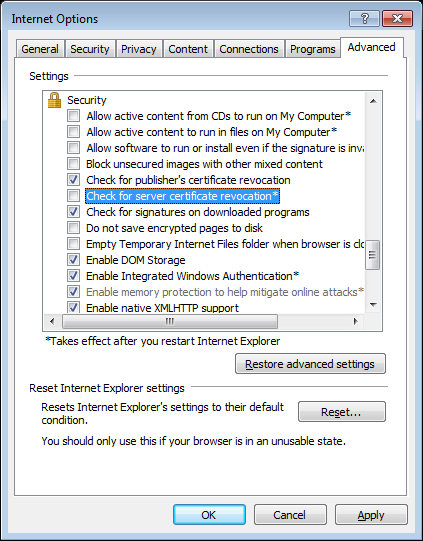Viewport: 423px width, 541px height.
Task: Click the Security padlock icon
Action: tap(55, 100)
